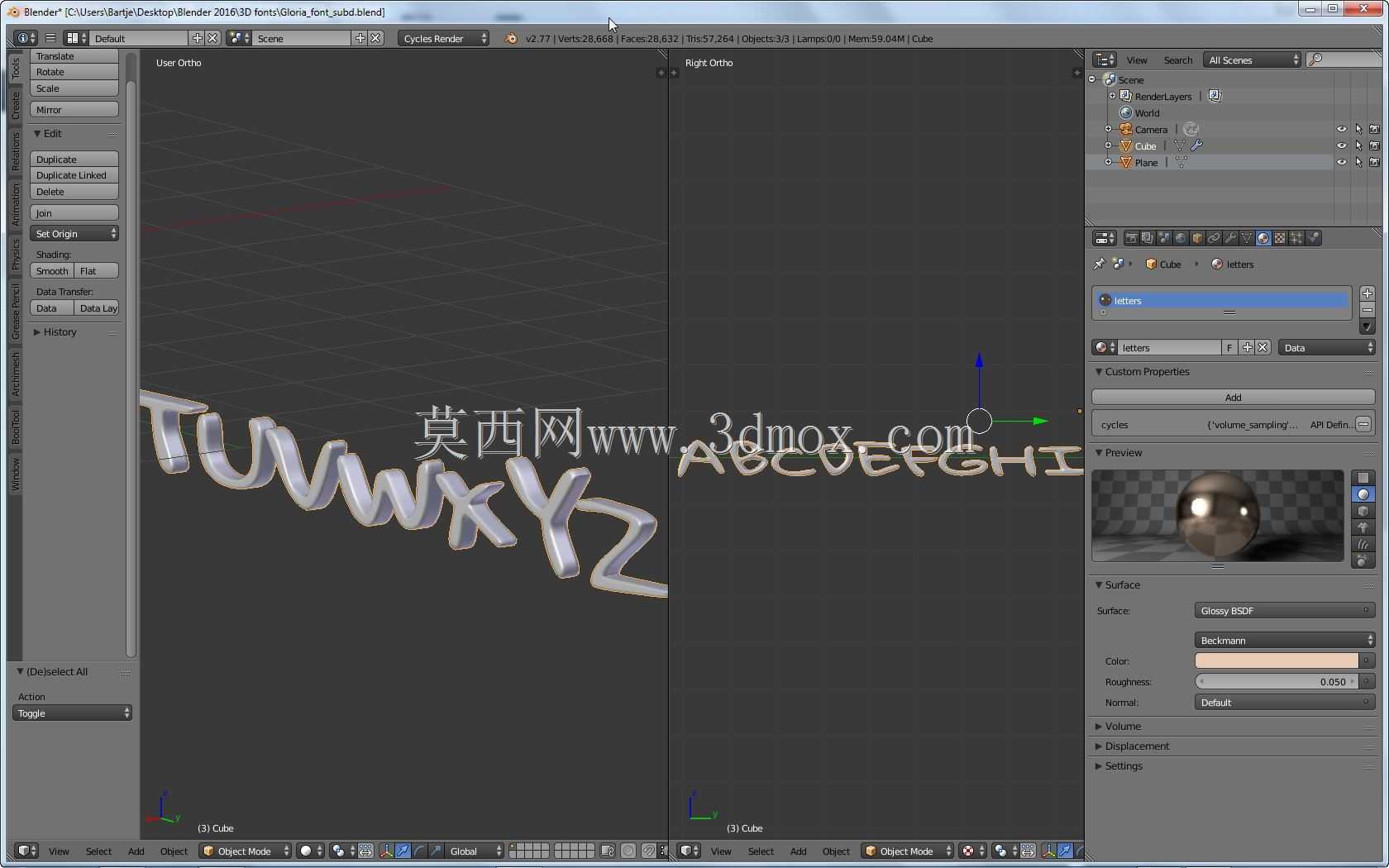Remove the selected material slot with minus
The image size is (1389, 868).
[x=1368, y=310]
